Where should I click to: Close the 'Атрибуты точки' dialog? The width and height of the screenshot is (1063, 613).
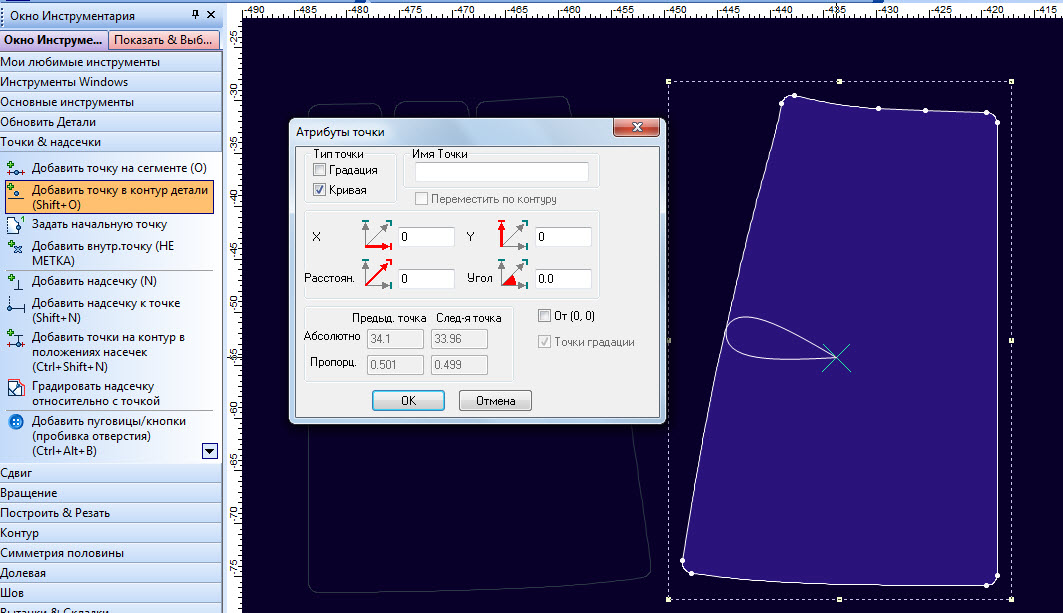click(x=637, y=127)
